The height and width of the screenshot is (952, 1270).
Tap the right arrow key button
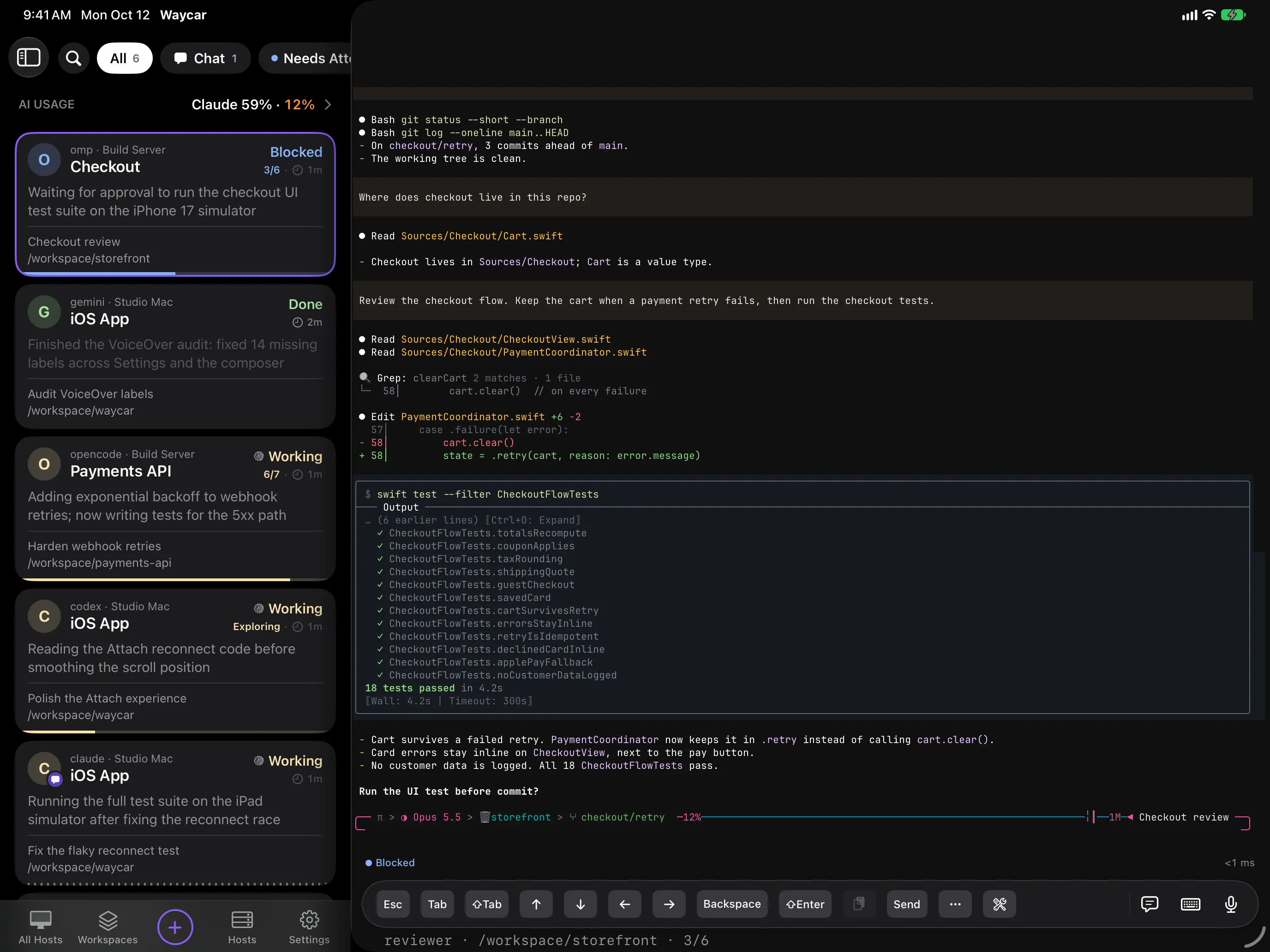coord(670,904)
